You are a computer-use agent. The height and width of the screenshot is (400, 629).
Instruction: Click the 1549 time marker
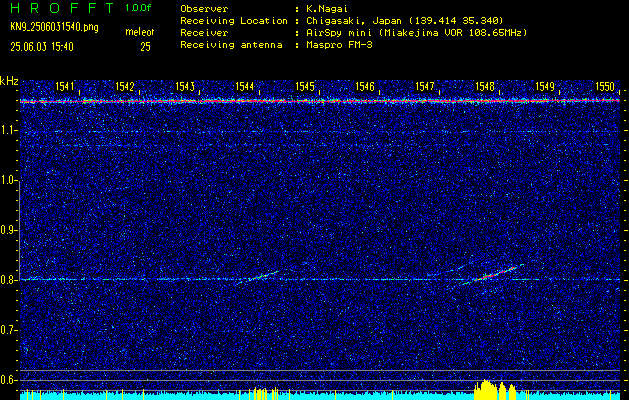pyautogui.click(x=545, y=86)
